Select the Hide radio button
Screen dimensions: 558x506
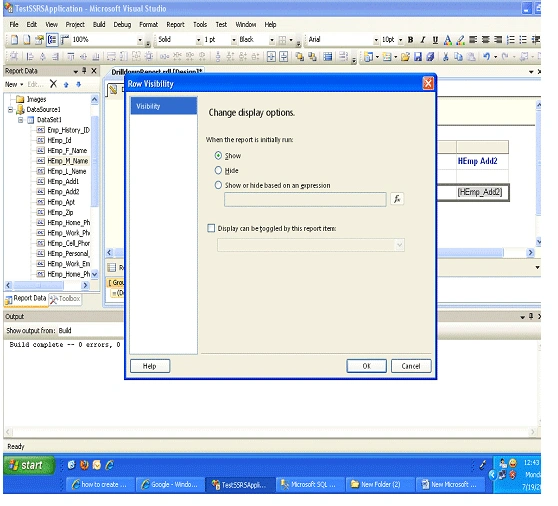218,170
